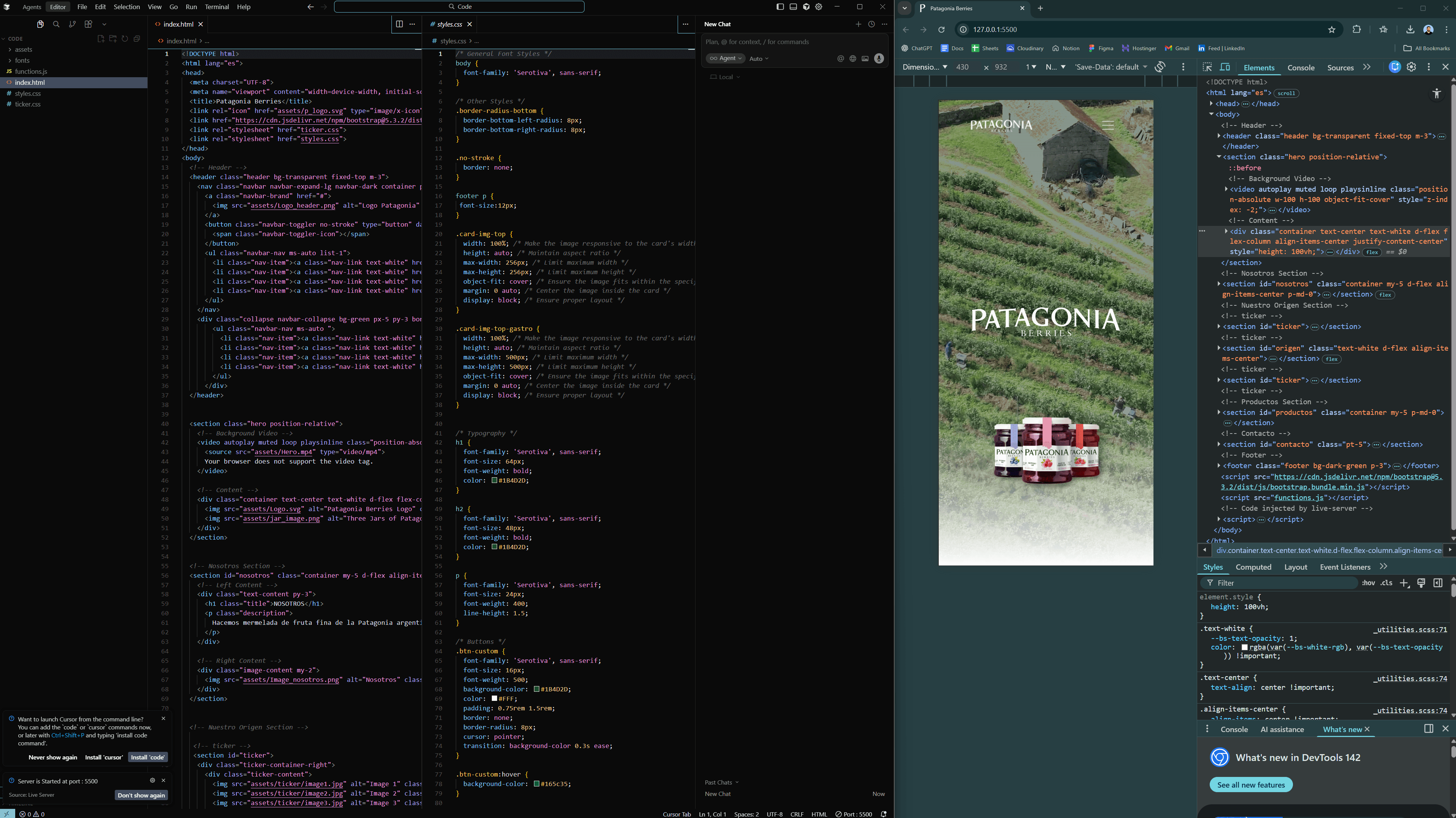The height and width of the screenshot is (818, 1456).
Task: Open the Agent mode dropdown
Action: pos(726,59)
